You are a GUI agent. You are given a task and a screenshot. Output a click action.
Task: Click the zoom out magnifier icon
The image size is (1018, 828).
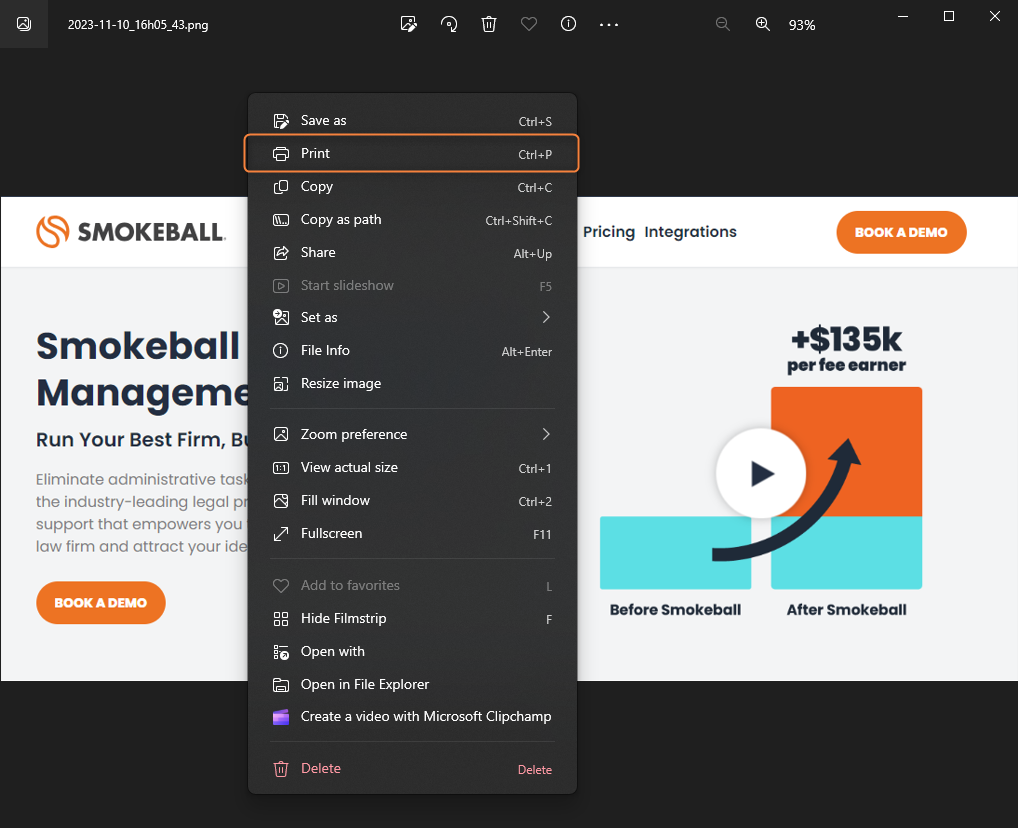(723, 24)
